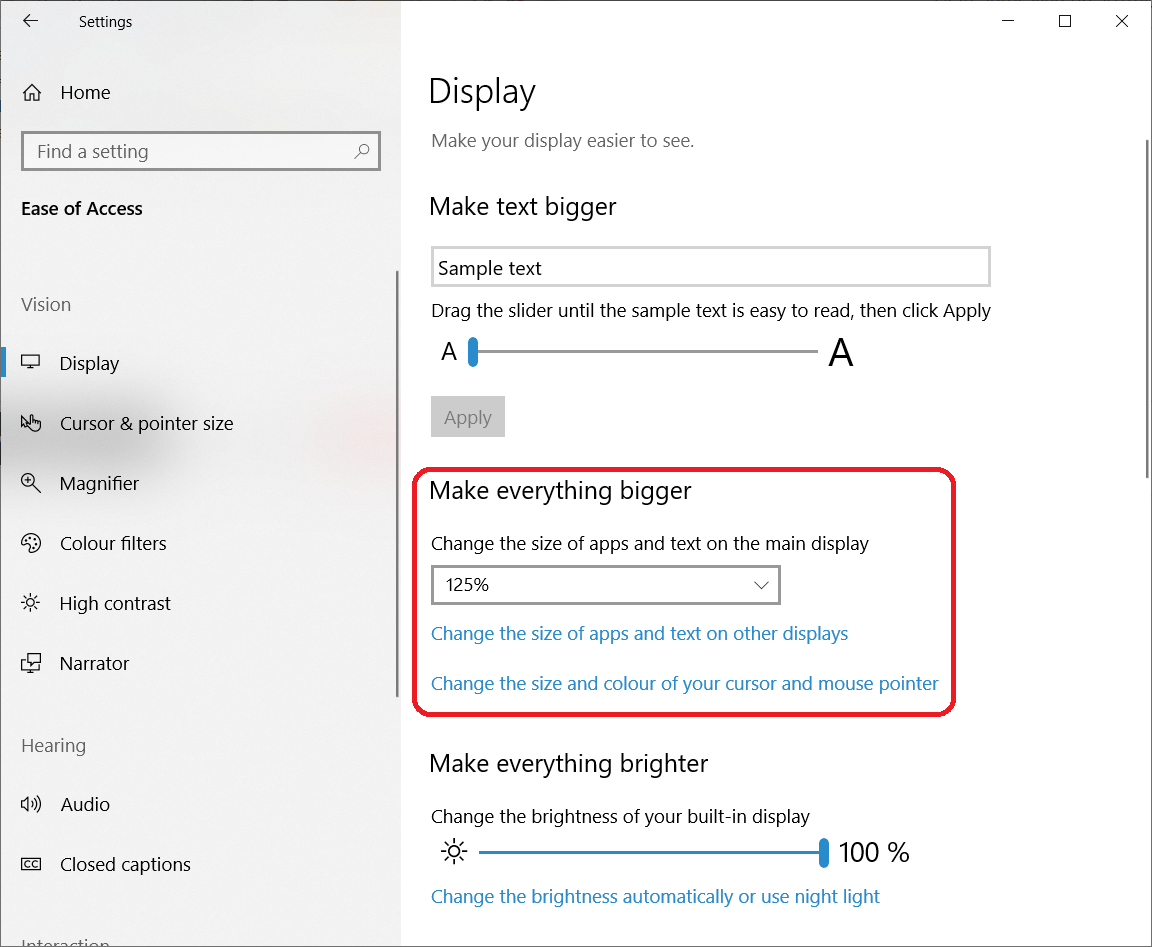Open Cursor & pointer size settings
The width and height of the screenshot is (1152, 947).
tap(146, 423)
